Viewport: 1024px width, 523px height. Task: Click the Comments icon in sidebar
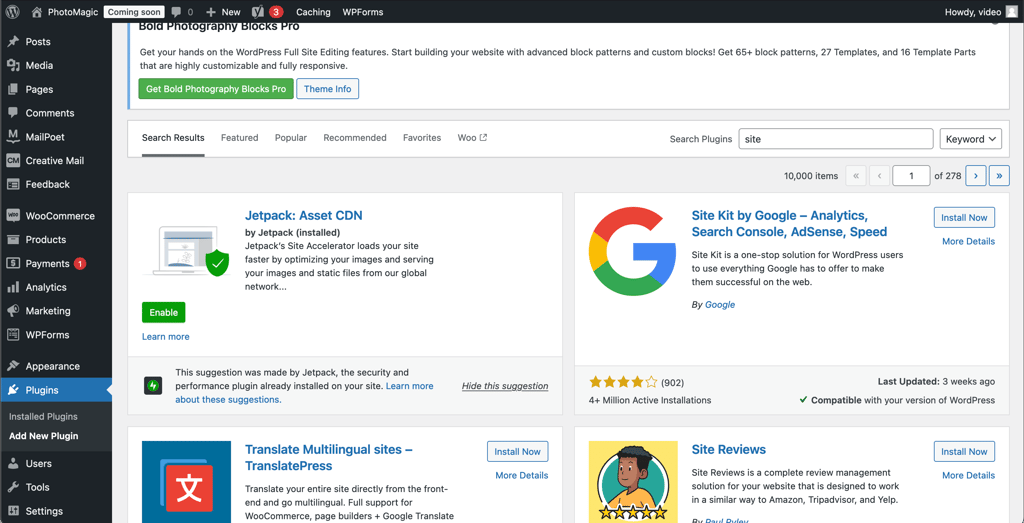pyautogui.click(x=12, y=113)
